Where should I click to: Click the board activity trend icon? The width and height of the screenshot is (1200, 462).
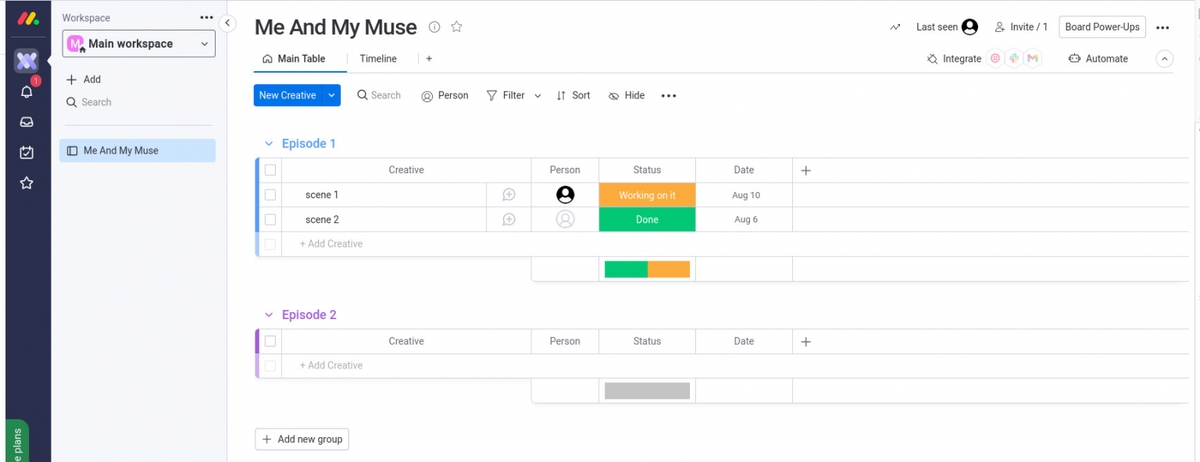click(895, 27)
